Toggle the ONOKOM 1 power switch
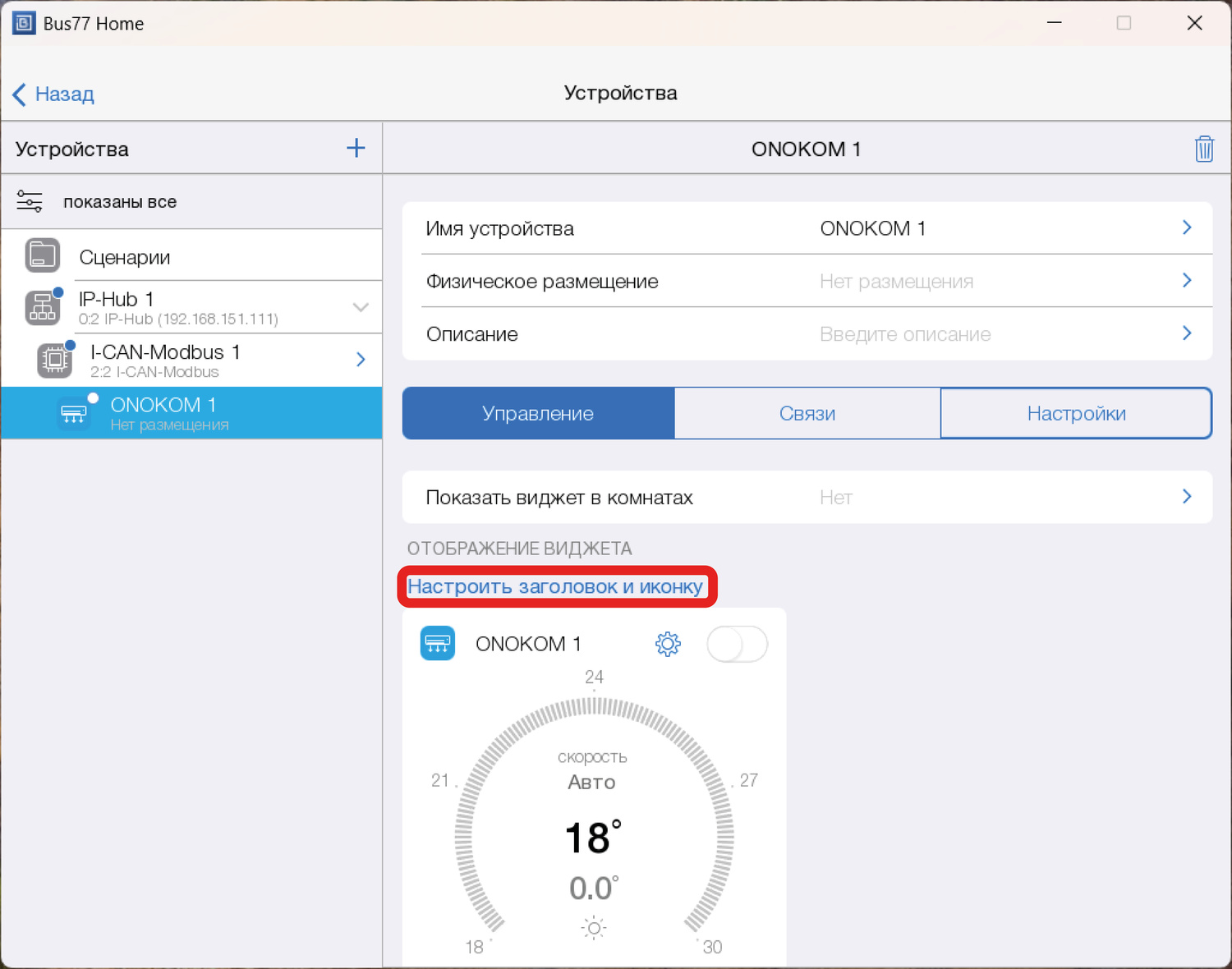 click(x=737, y=644)
